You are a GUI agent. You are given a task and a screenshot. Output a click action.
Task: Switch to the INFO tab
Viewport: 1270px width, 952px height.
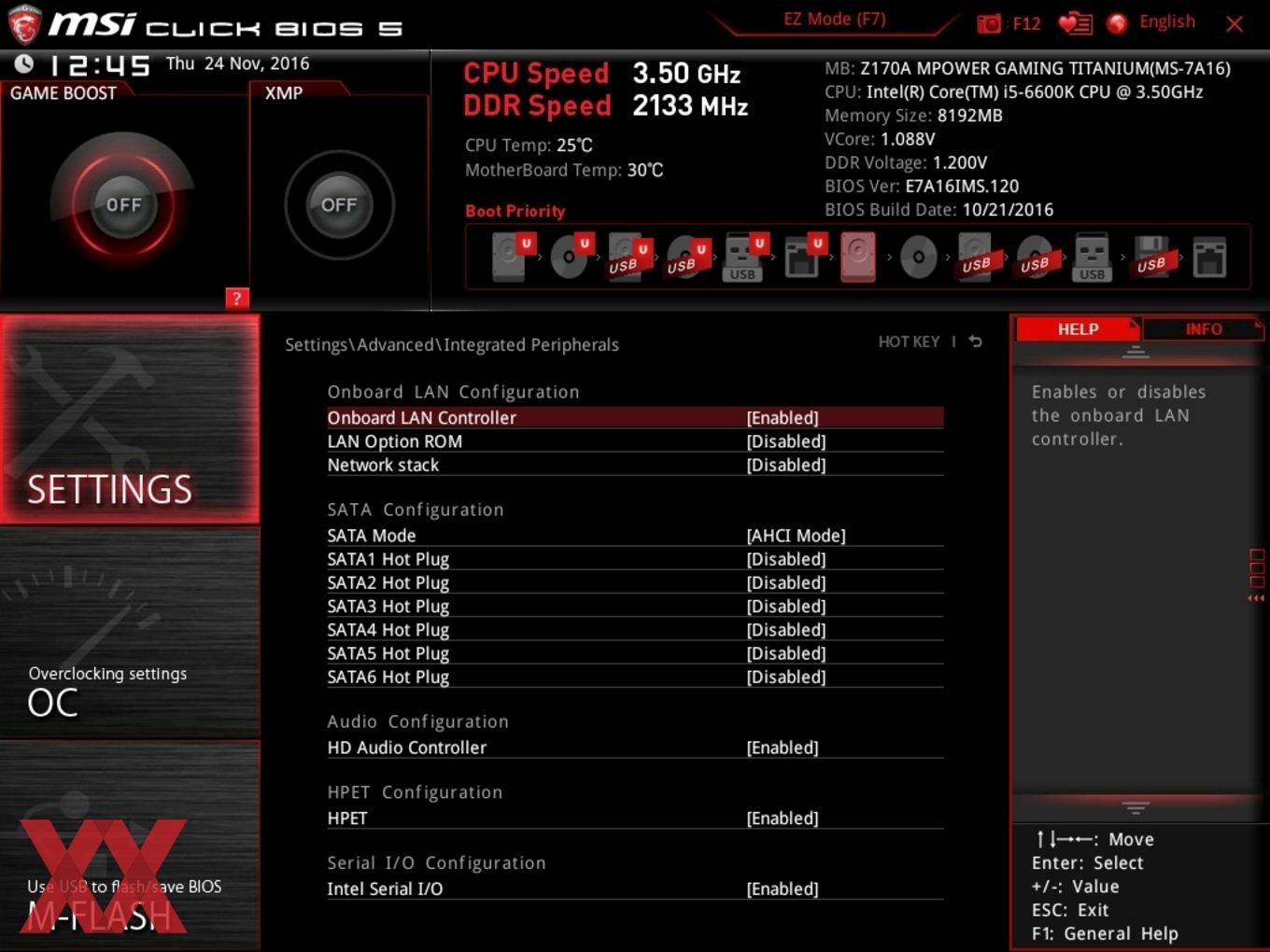click(x=1204, y=329)
